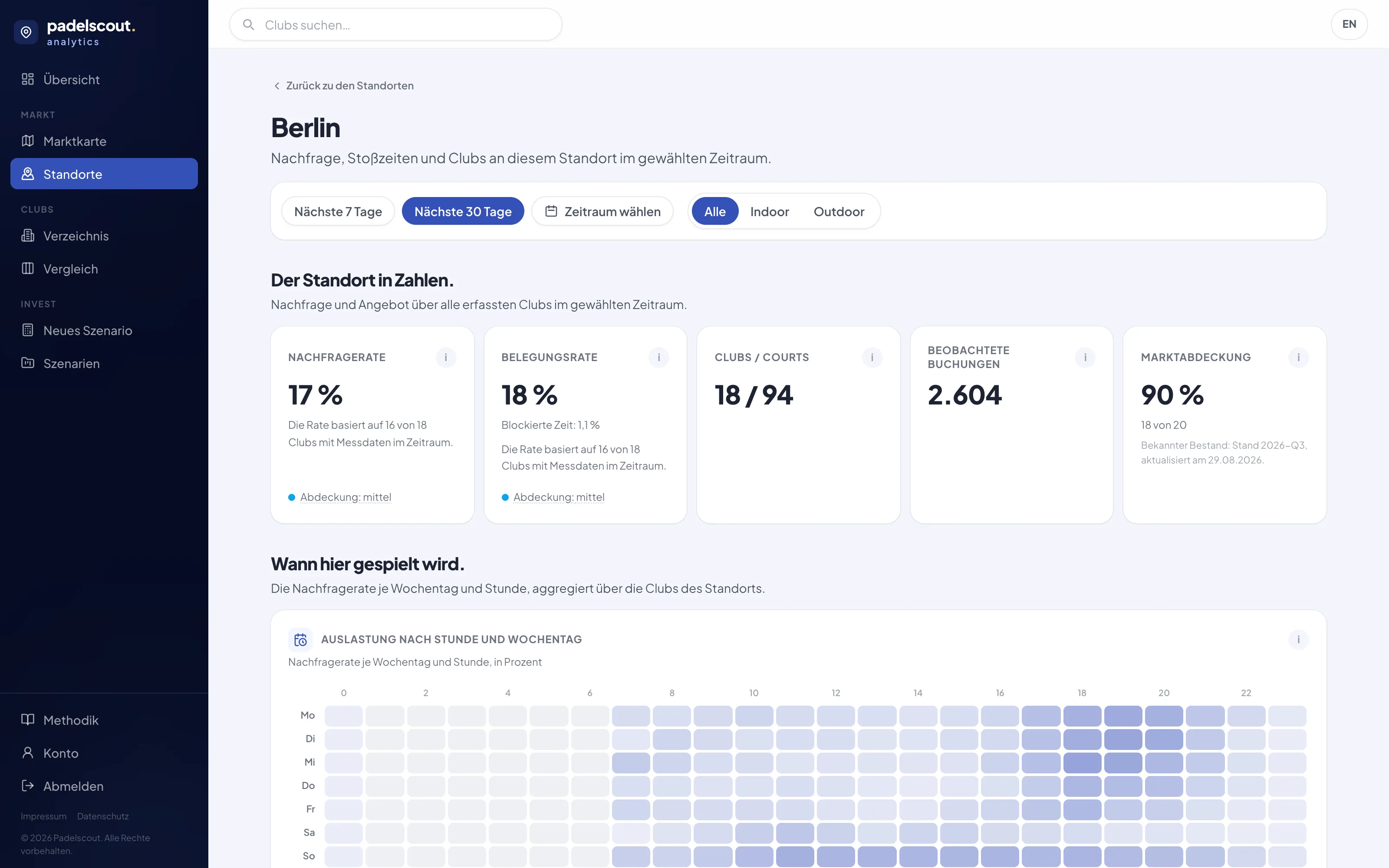Image resolution: width=1389 pixels, height=868 pixels.
Task: Click Abdeckung: mittel under Nachfragerate
Action: (x=346, y=497)
